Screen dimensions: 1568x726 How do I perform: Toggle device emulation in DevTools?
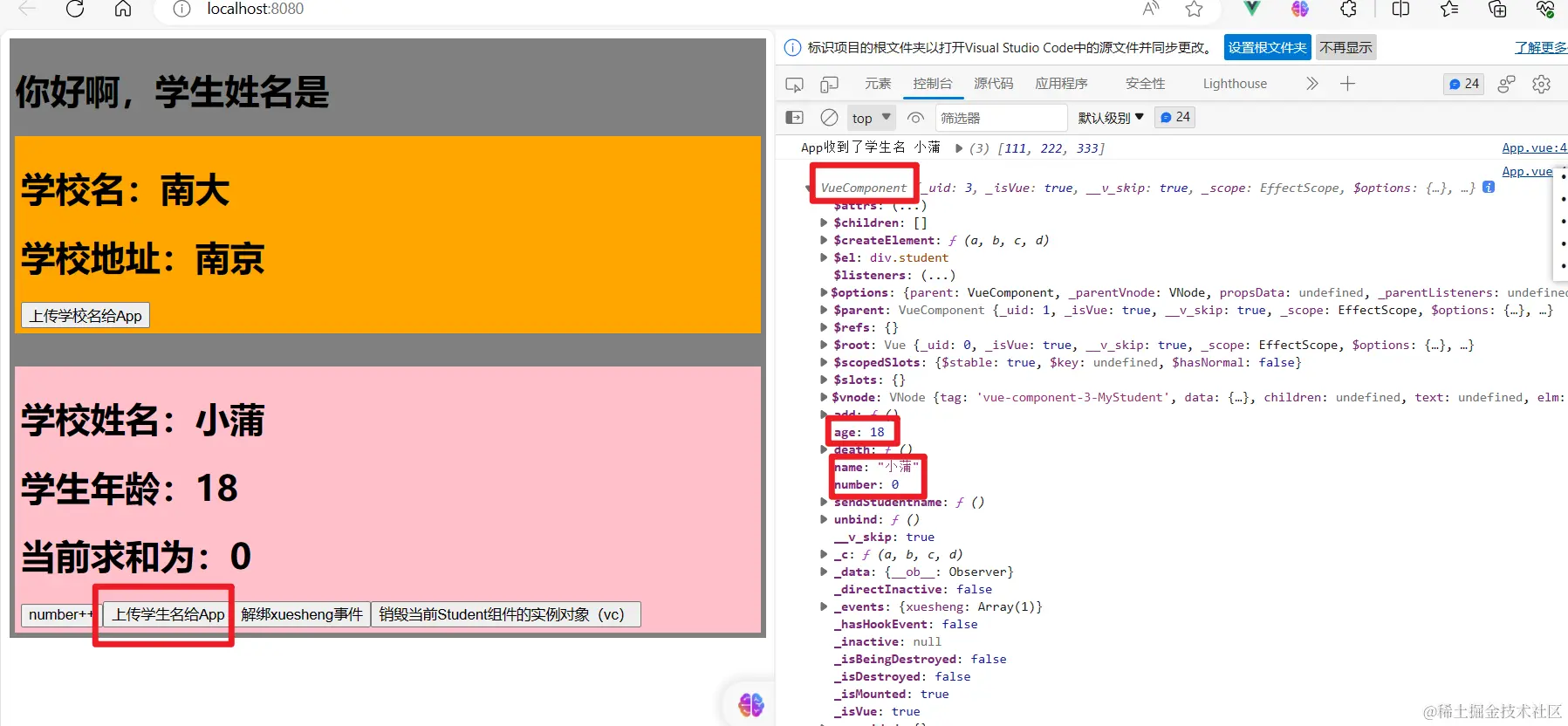829,85
